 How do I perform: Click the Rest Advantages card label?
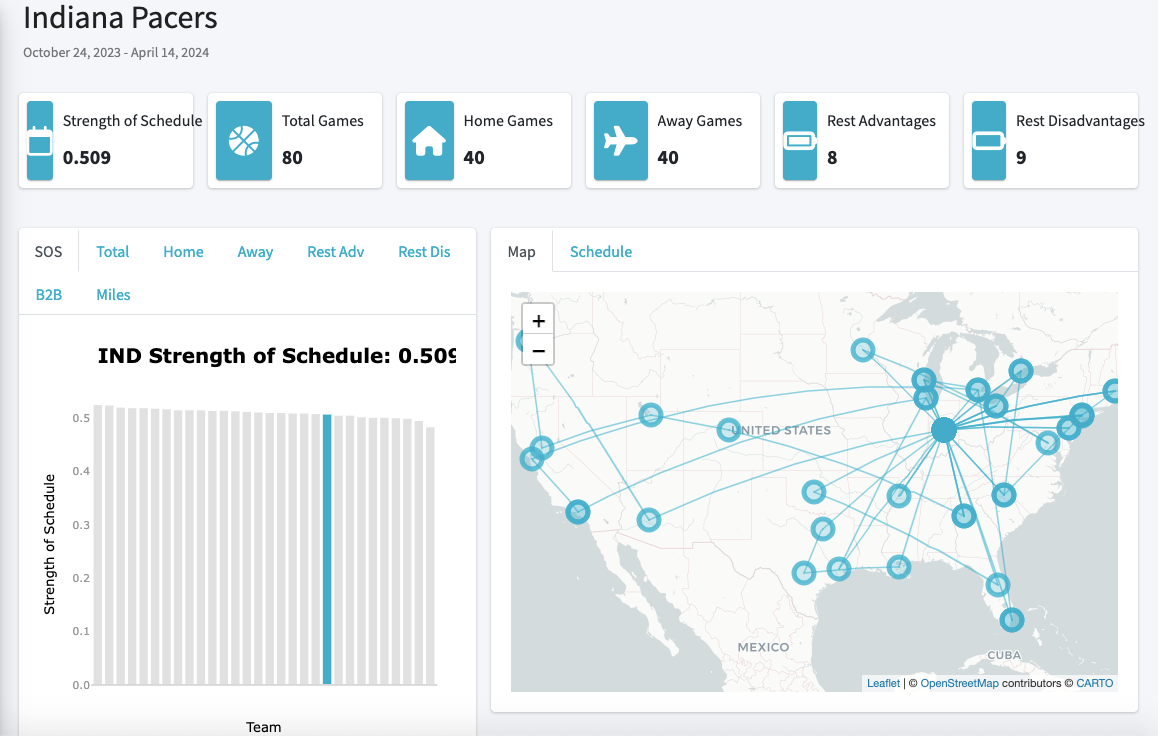tap(881, 121)
